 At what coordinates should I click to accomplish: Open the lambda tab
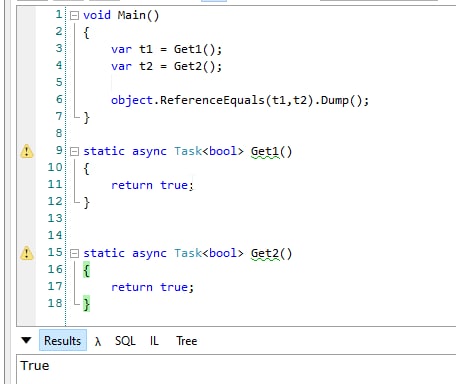98,341
